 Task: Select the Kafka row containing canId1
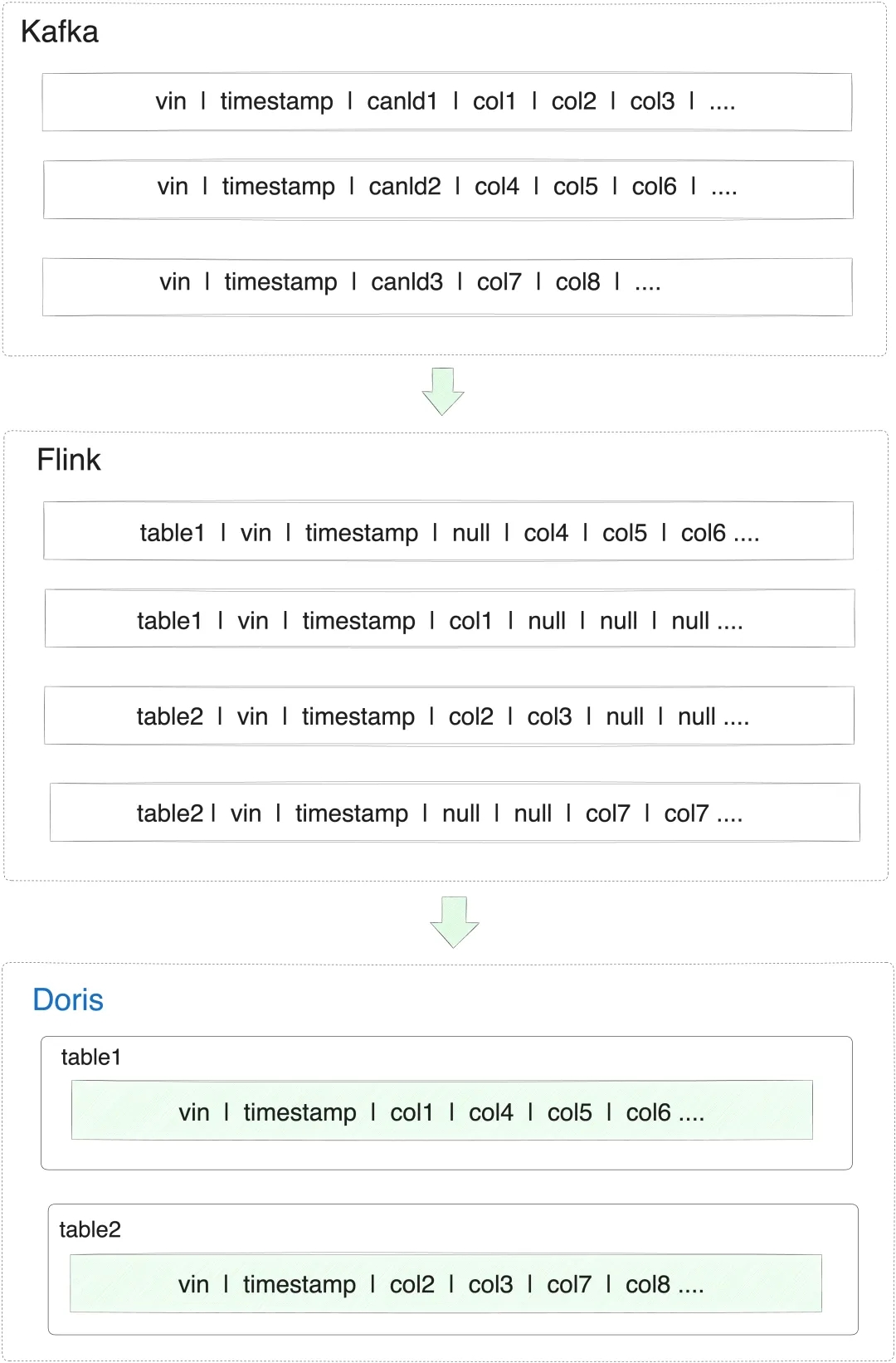(x=447, y=102)
